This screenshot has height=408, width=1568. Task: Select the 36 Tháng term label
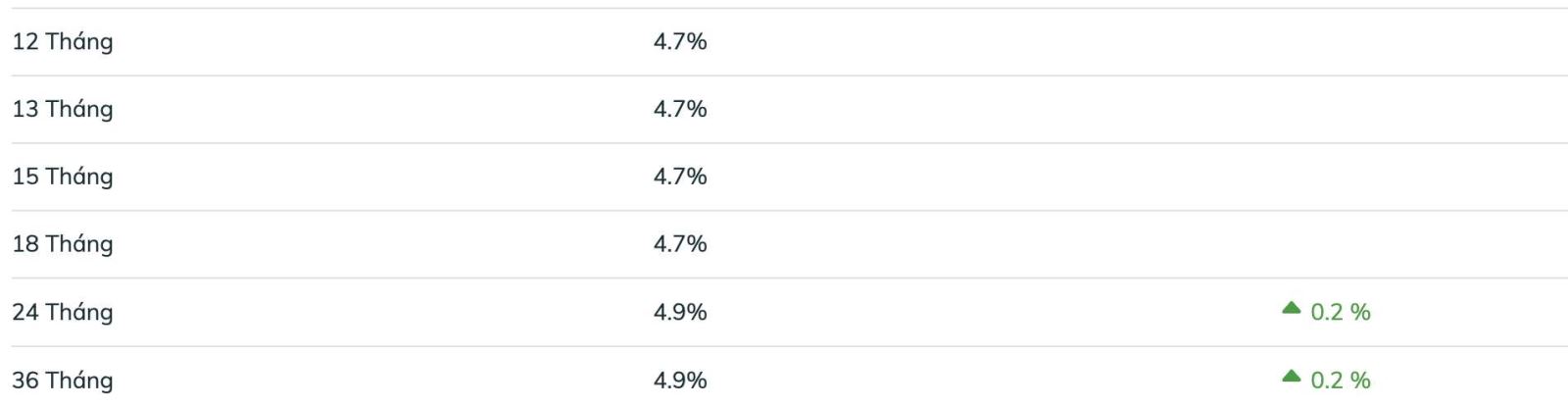pyautogui.click(x=63, y=380)
